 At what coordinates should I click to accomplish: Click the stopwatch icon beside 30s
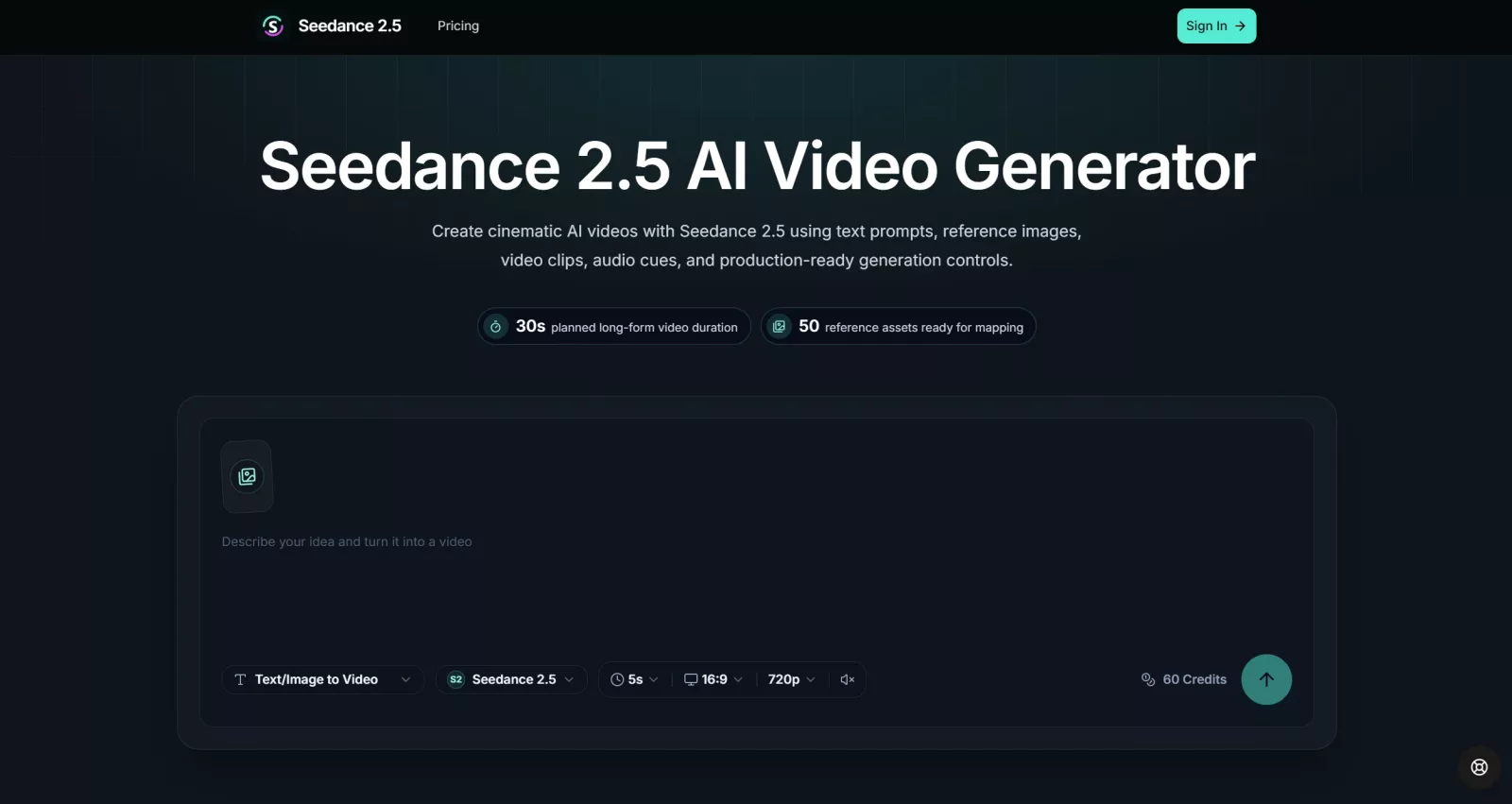tap(495, 327)
